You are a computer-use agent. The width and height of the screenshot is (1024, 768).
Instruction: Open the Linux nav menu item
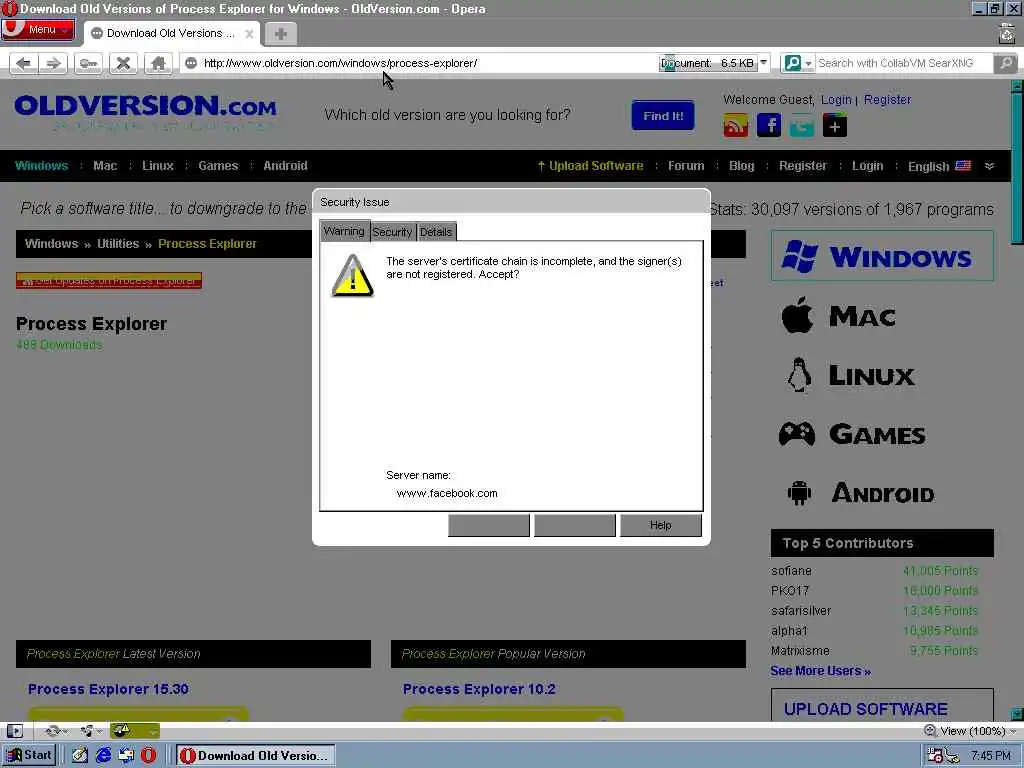coord(158,166)
